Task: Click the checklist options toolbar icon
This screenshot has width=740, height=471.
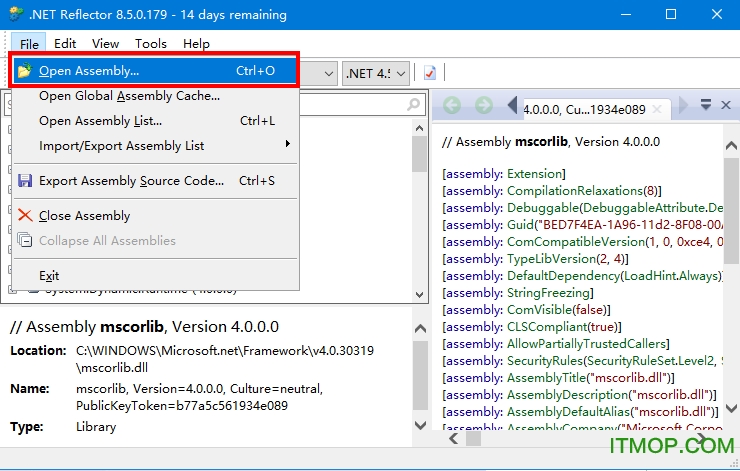Action: click(429, 73)
